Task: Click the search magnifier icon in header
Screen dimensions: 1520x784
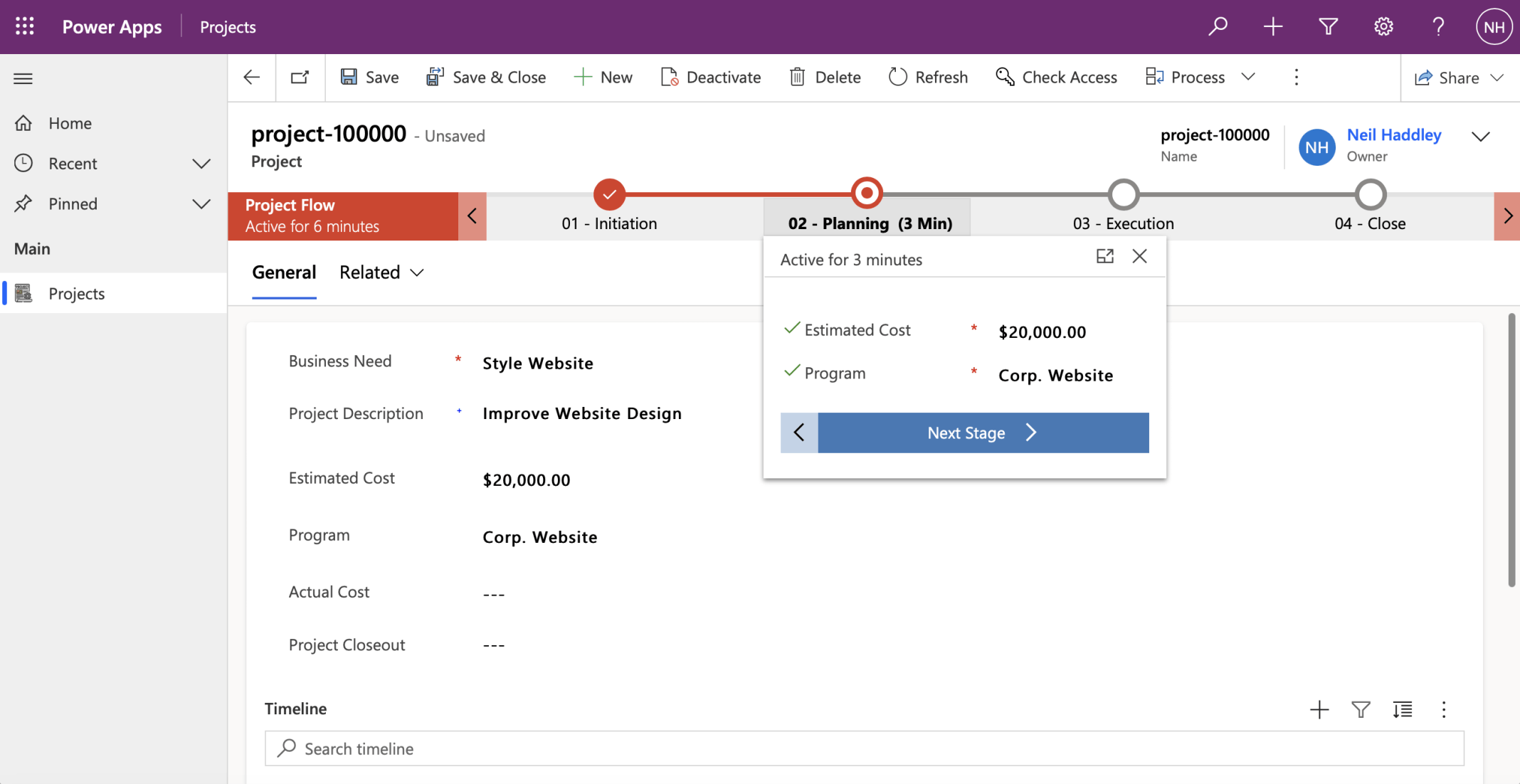Action: 1218,26
